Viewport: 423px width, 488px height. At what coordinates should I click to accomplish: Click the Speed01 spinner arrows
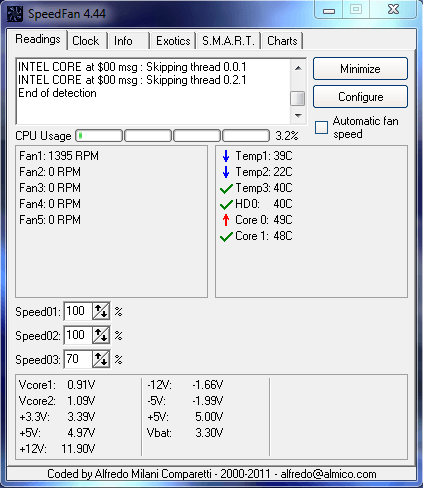pyautogui.click(x=101, y=311)
